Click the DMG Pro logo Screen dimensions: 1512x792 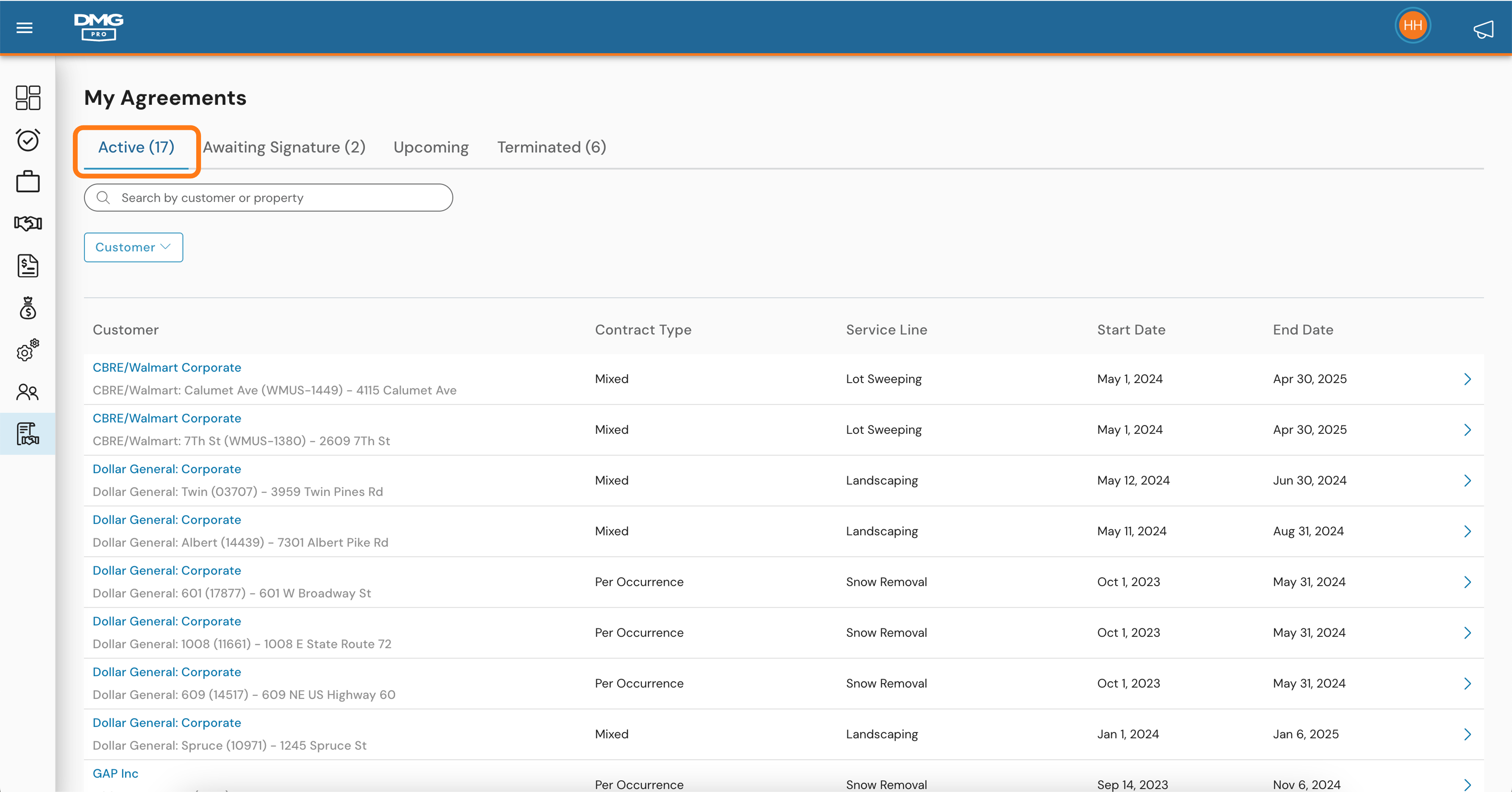99,27
